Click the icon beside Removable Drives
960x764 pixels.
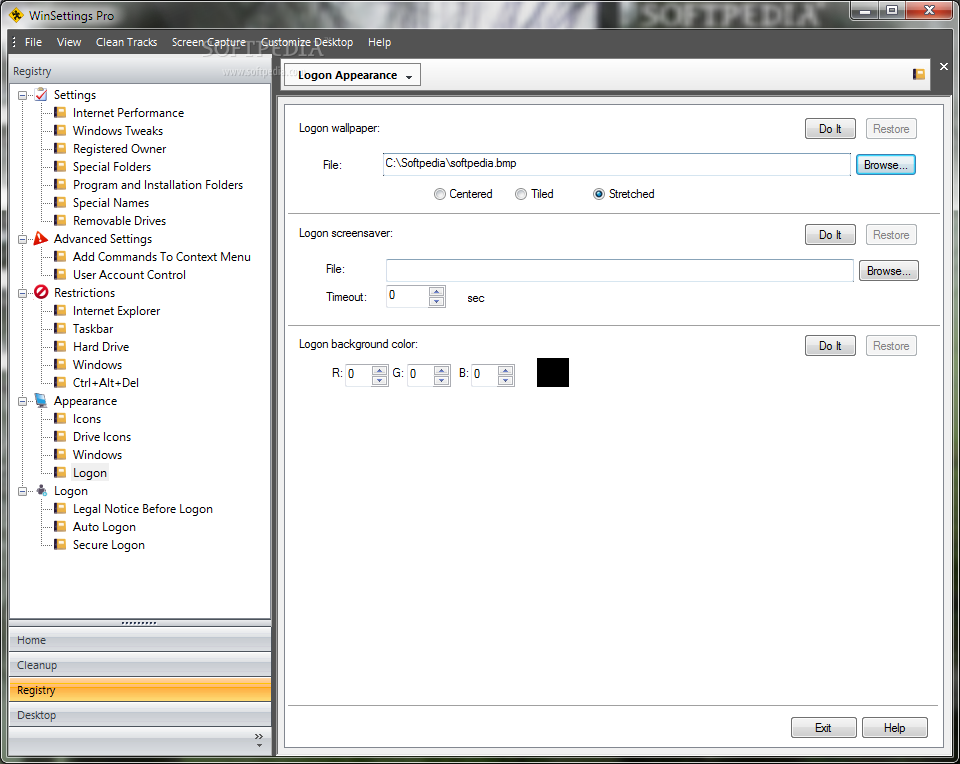[x=60, y=220]
